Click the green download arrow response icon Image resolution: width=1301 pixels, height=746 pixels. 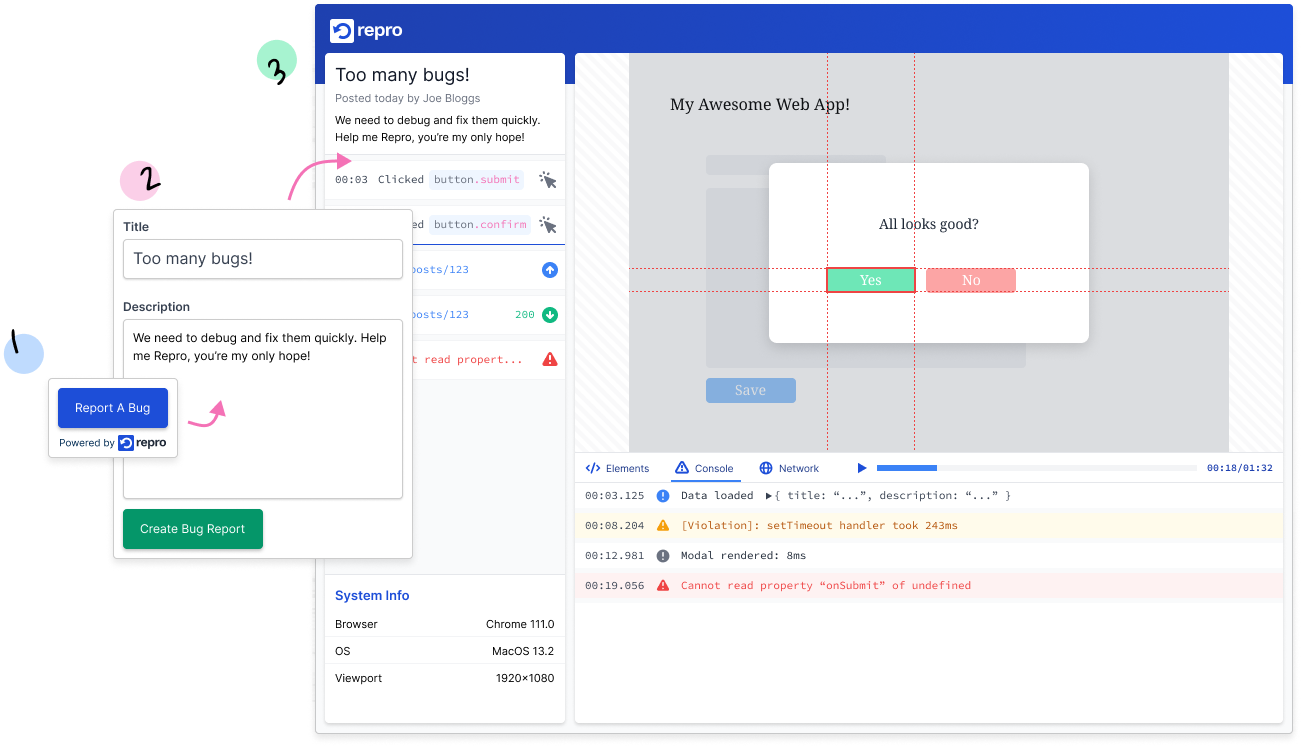550,315
